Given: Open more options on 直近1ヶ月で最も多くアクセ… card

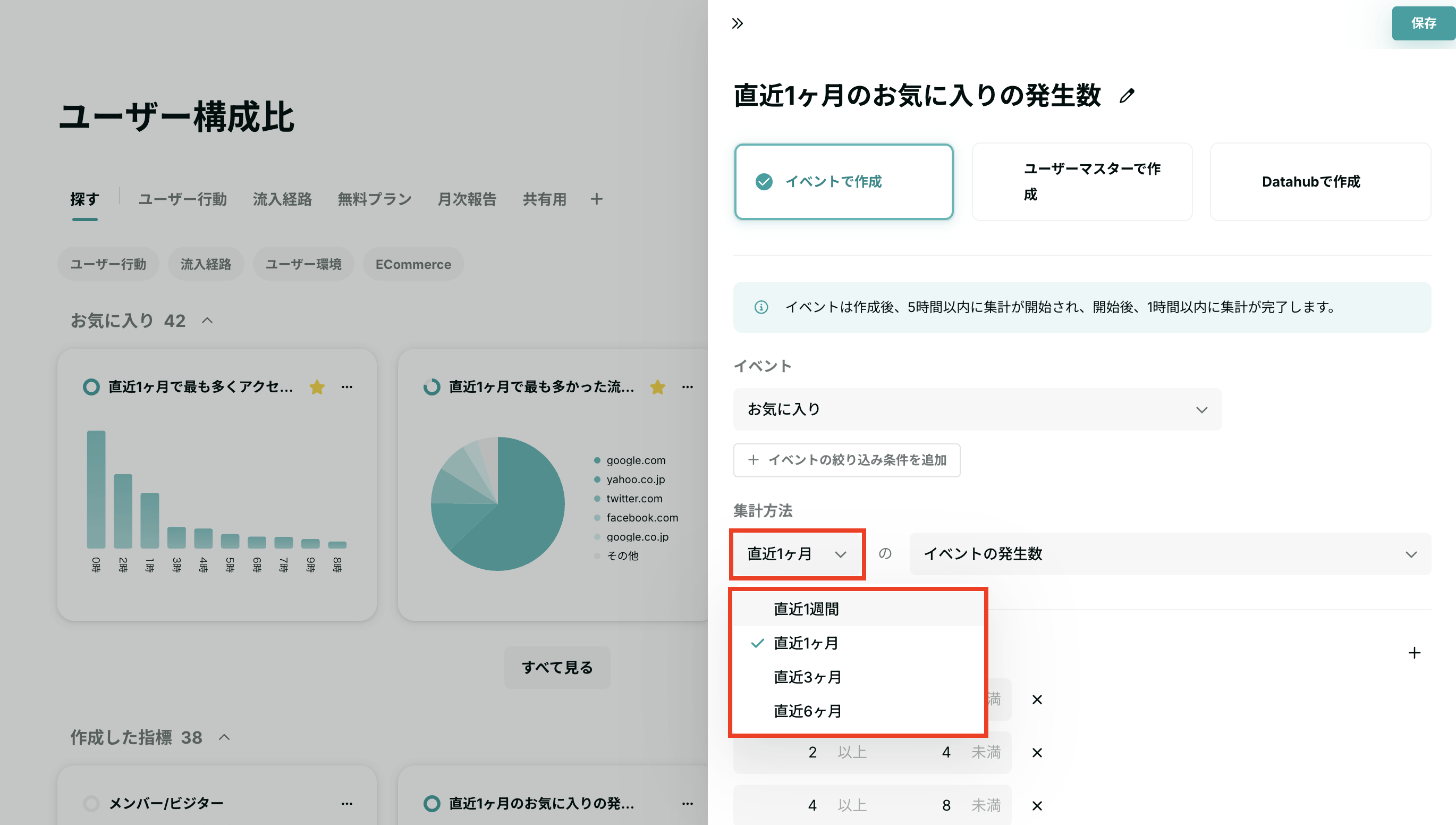Looking at the screenshot, I should coord(347,387).
